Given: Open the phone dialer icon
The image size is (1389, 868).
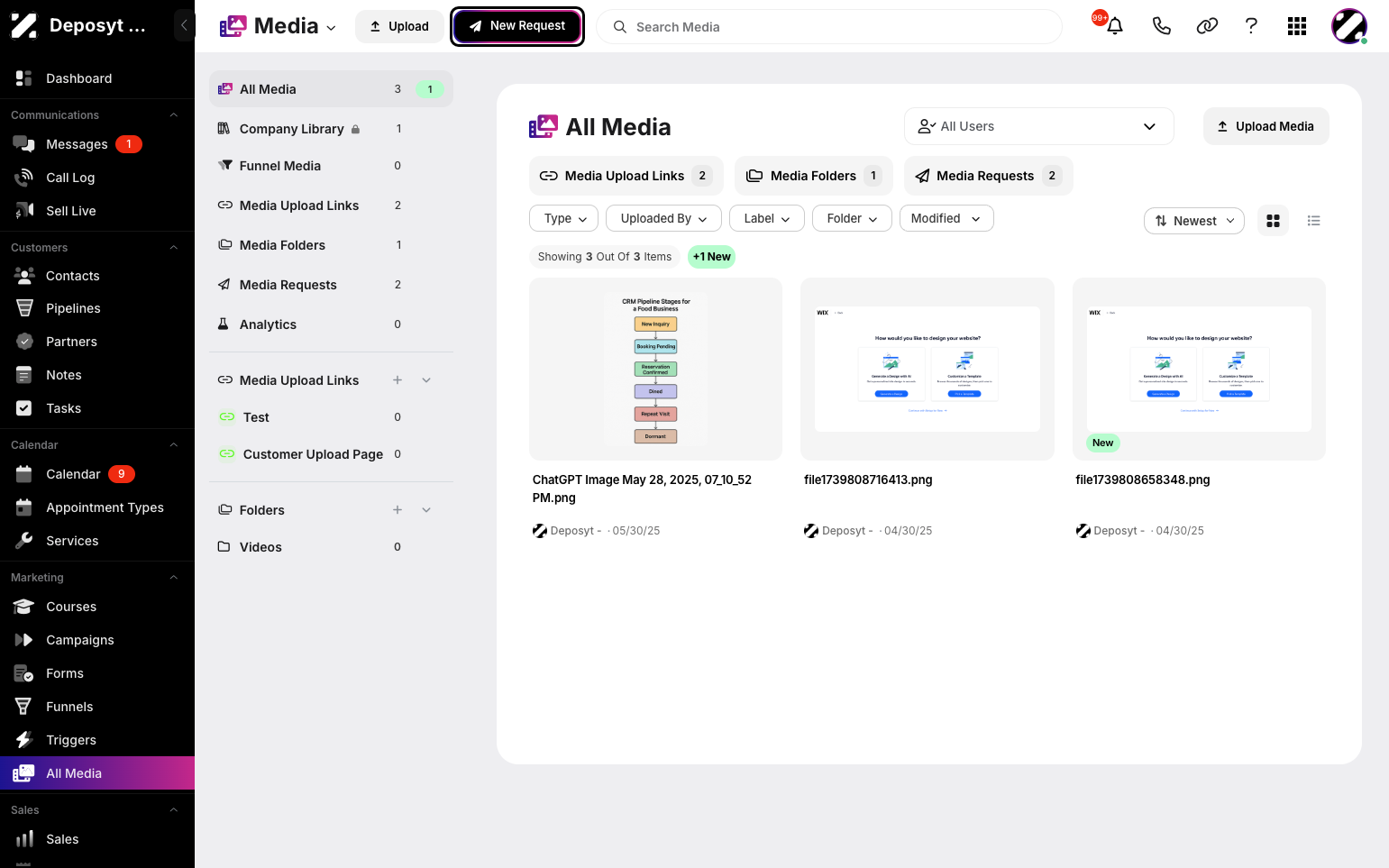Looking at the screenshot, I should click(1161, 26).
